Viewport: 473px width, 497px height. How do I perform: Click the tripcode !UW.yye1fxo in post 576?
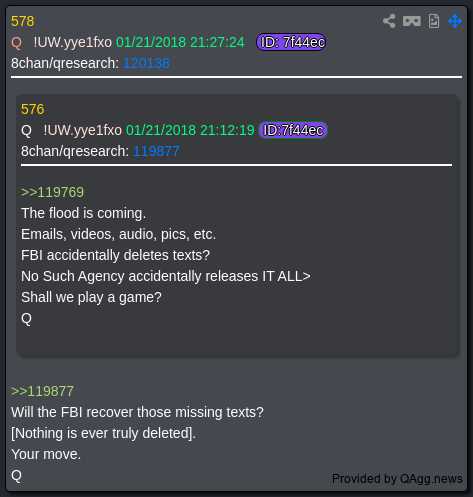pyautogui.click(x=82, y=130)
